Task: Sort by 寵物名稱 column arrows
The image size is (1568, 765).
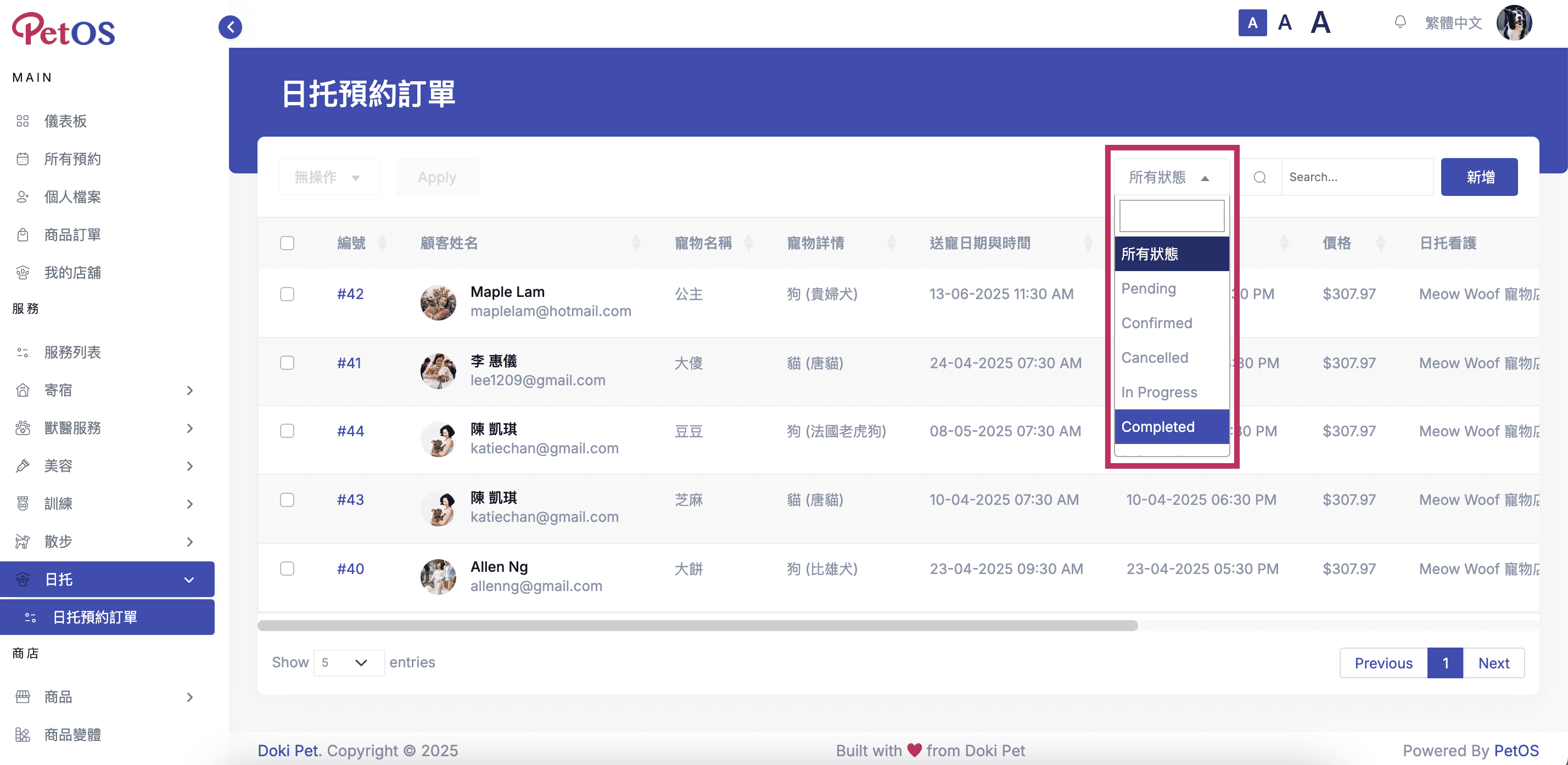Action: (749, 243)
